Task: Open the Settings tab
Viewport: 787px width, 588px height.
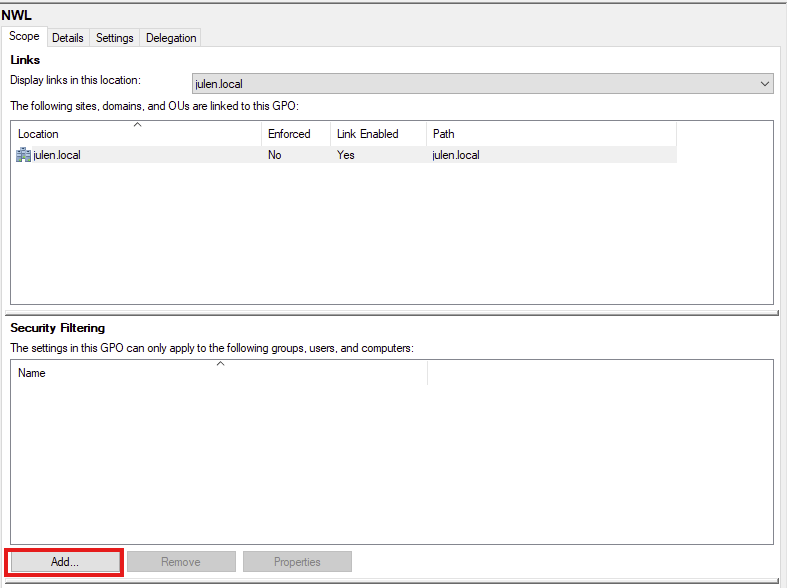Action: tap(114, 37)
